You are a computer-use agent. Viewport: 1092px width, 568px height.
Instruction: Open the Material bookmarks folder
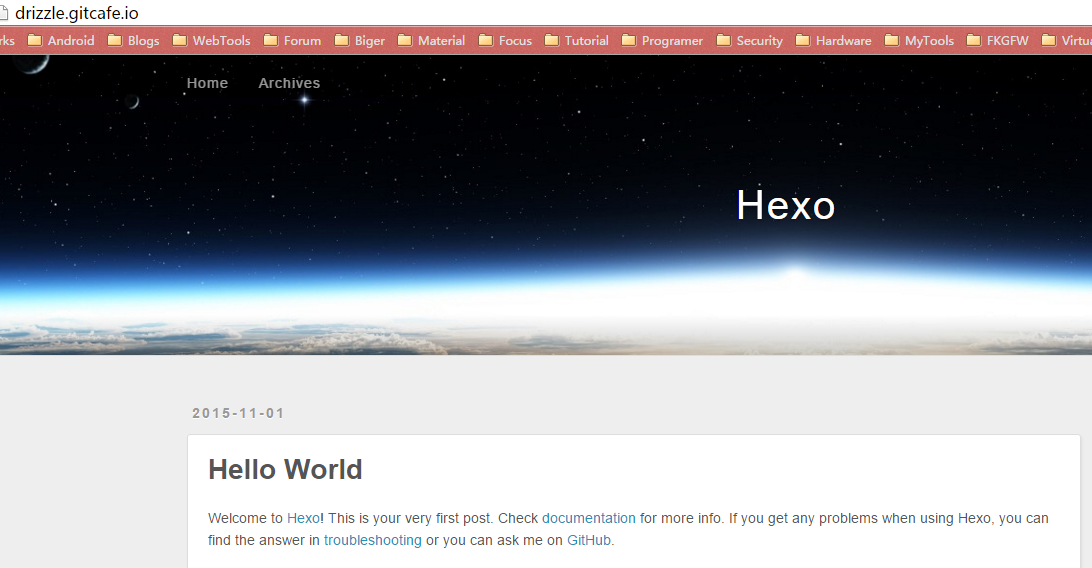tap(431, 40)
